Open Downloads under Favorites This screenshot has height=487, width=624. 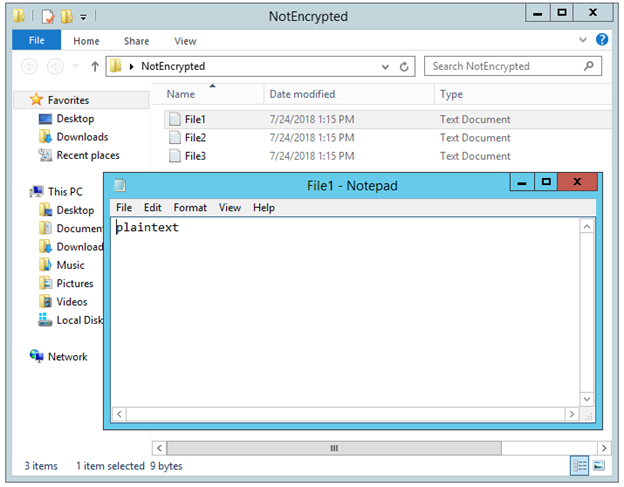point(82,137)
